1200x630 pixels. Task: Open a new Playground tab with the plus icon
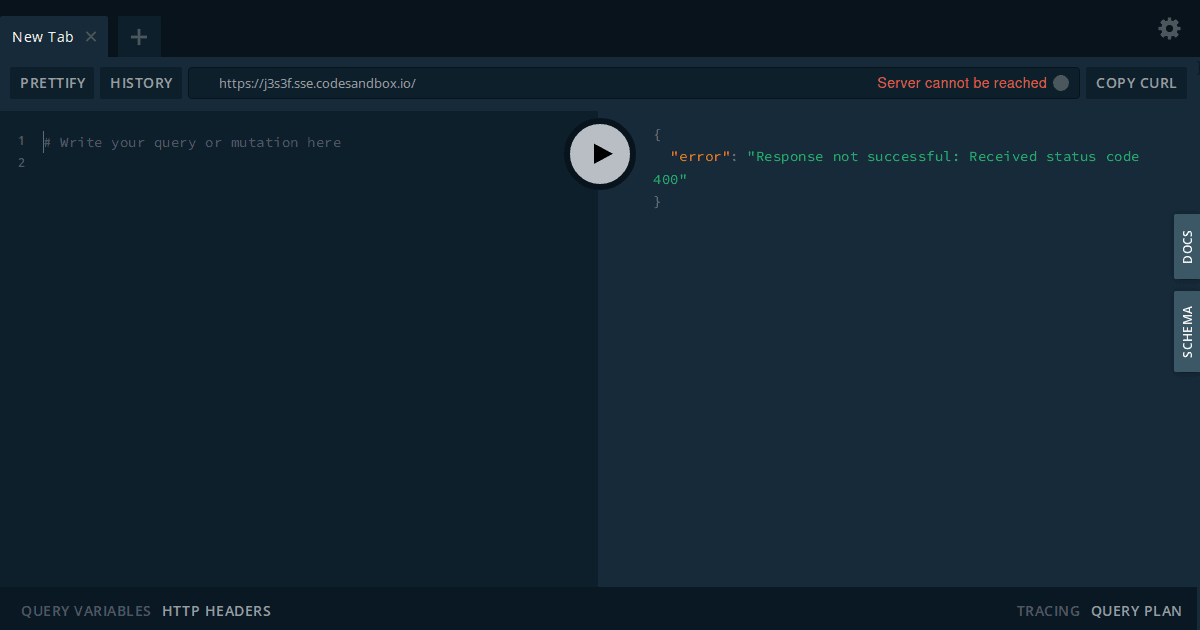138,36
